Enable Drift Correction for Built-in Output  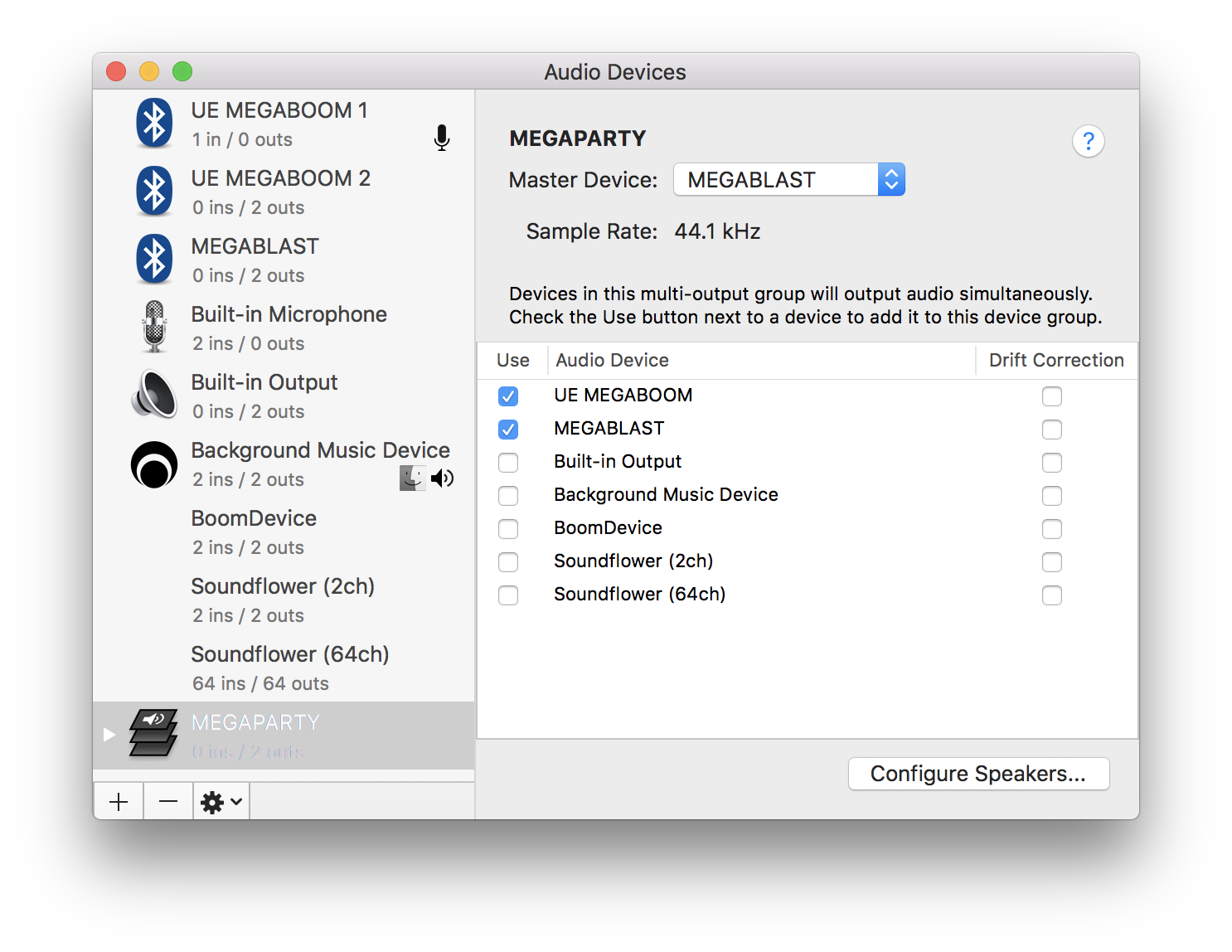point(1052,463)
